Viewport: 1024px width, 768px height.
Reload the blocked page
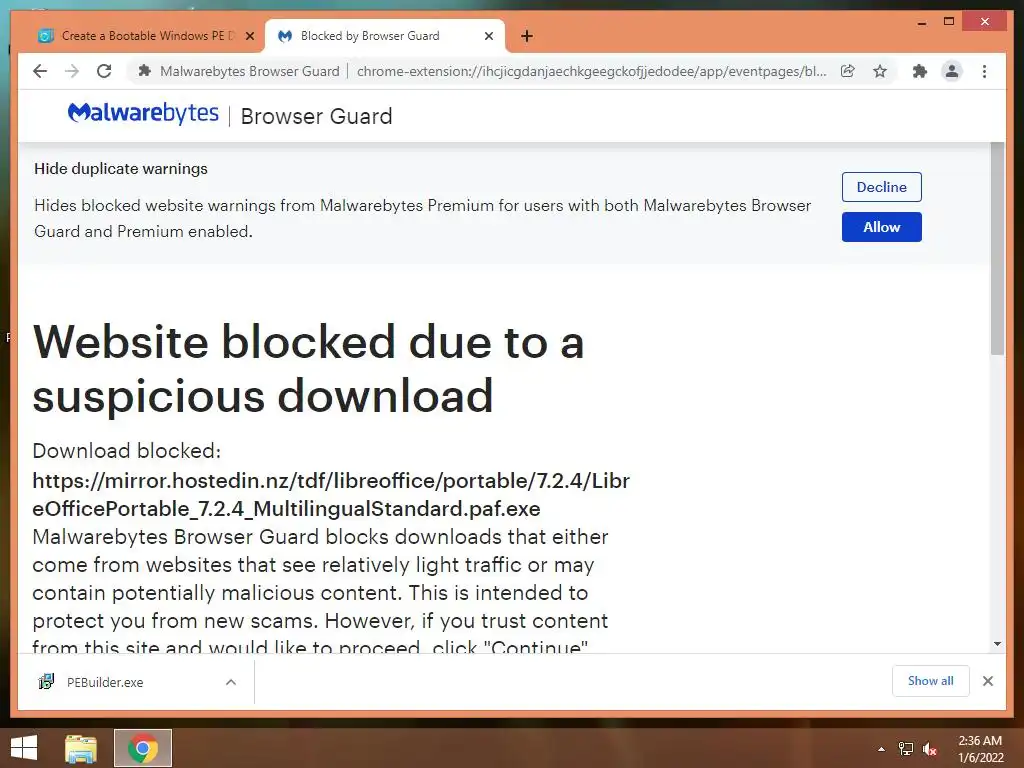pos(104,71)
